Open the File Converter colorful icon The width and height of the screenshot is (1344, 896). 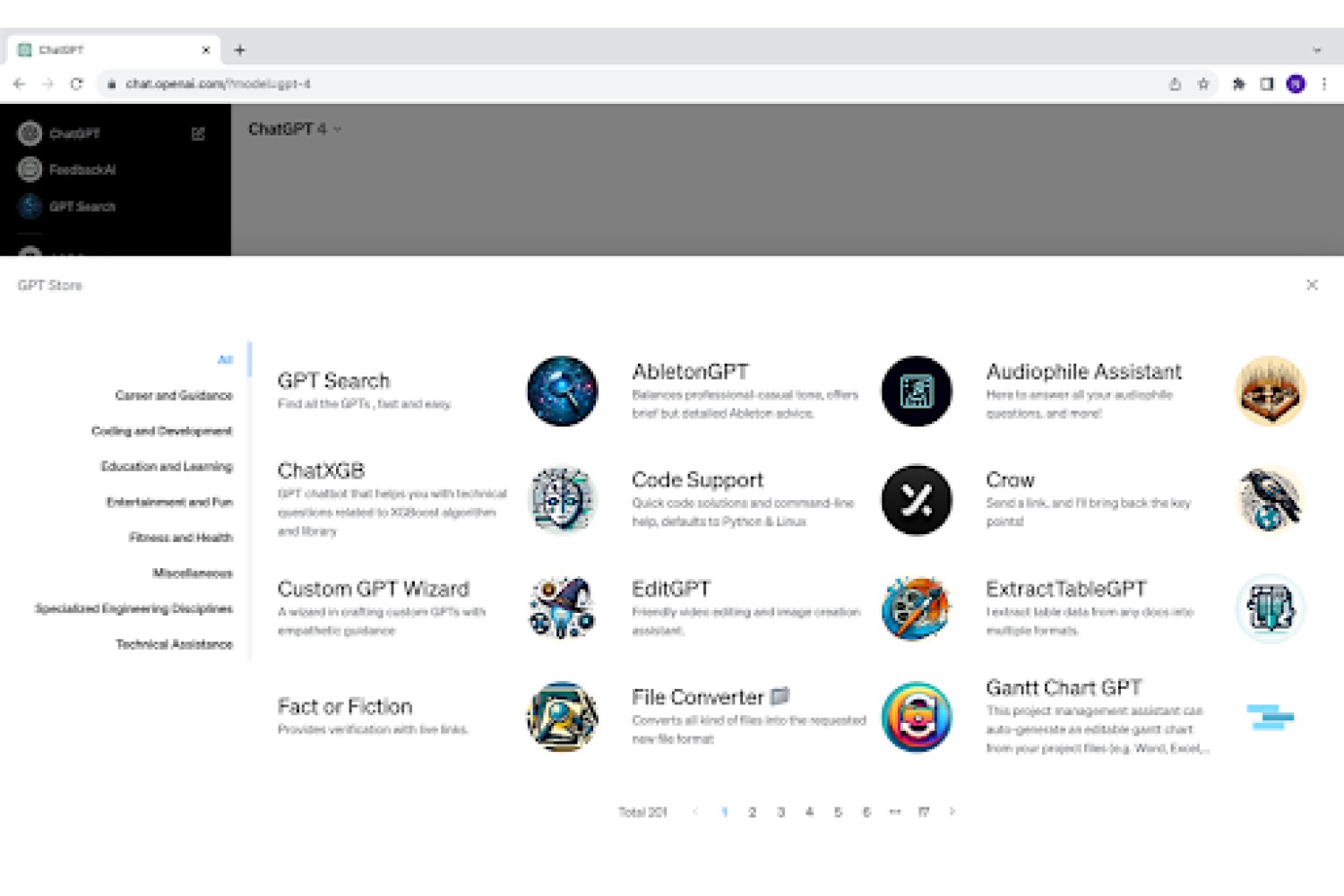[x=916, y=717]
